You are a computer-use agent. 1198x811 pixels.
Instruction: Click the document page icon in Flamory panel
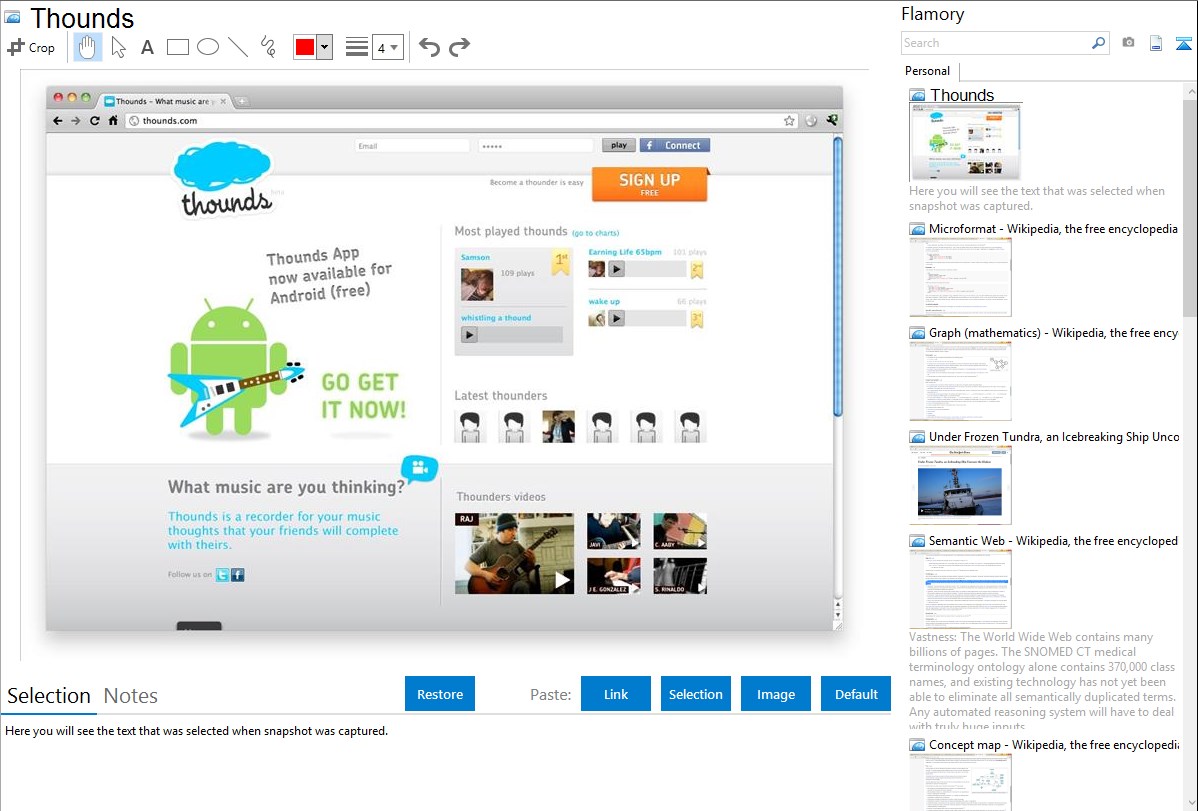click(x=1156, y=43)
